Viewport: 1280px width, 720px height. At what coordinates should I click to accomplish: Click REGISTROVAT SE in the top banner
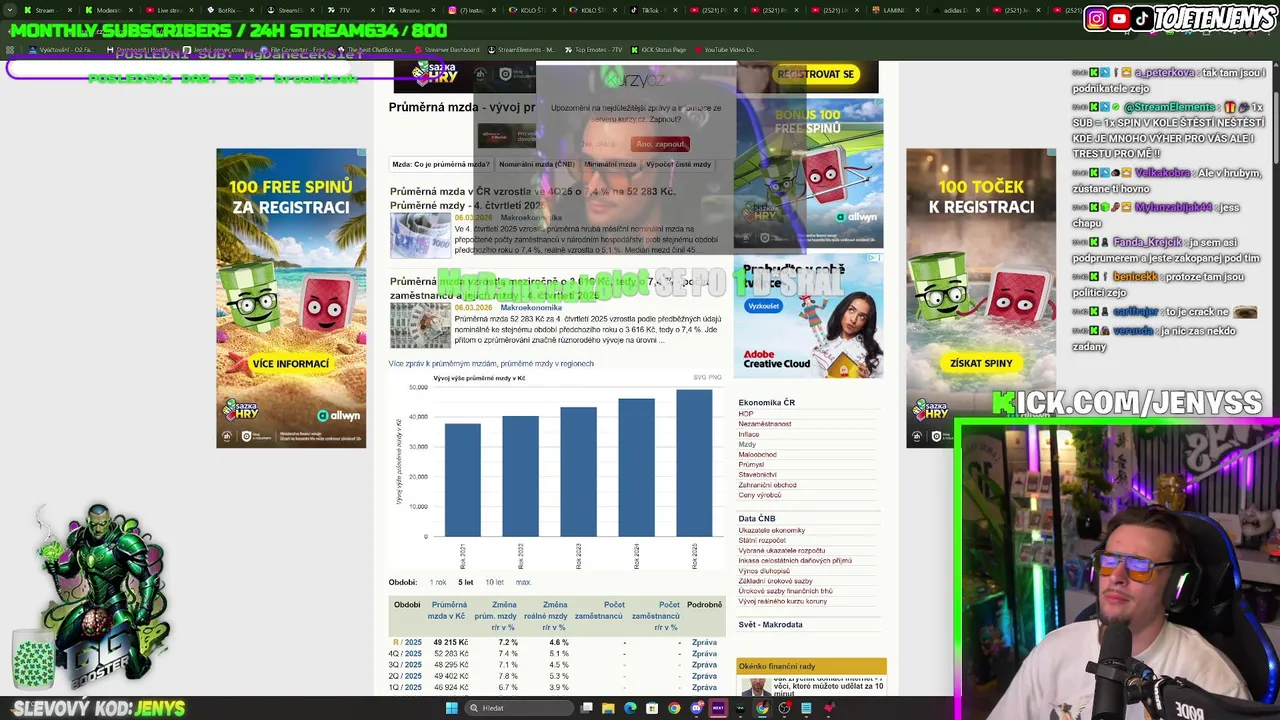pyautogui.click(x=816, y=74)
